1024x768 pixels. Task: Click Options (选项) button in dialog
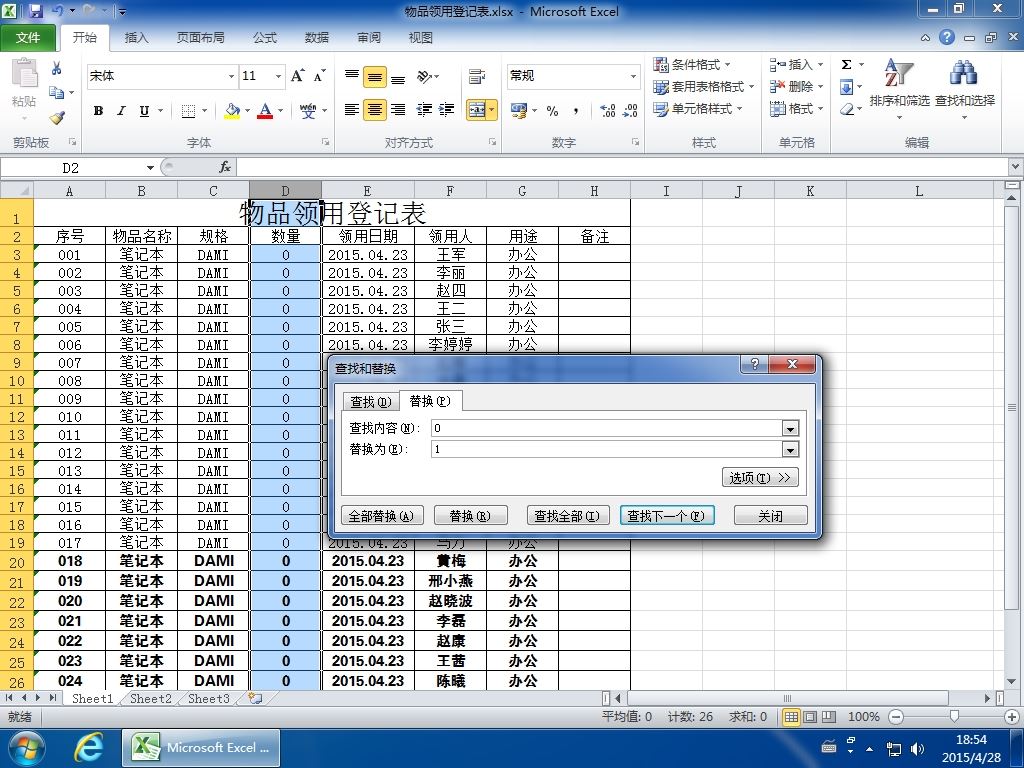pos(760,477)
